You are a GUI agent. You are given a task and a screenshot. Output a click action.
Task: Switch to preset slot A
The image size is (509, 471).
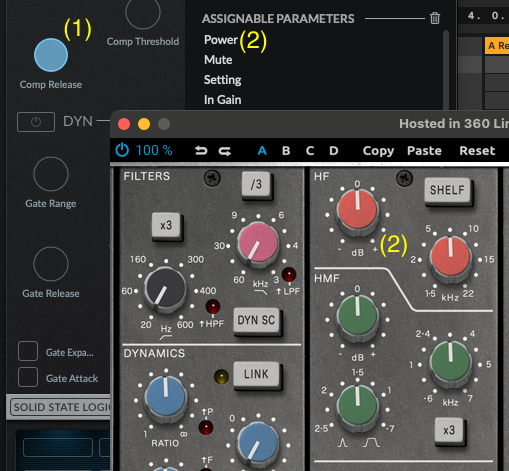[x=262, y=151]
